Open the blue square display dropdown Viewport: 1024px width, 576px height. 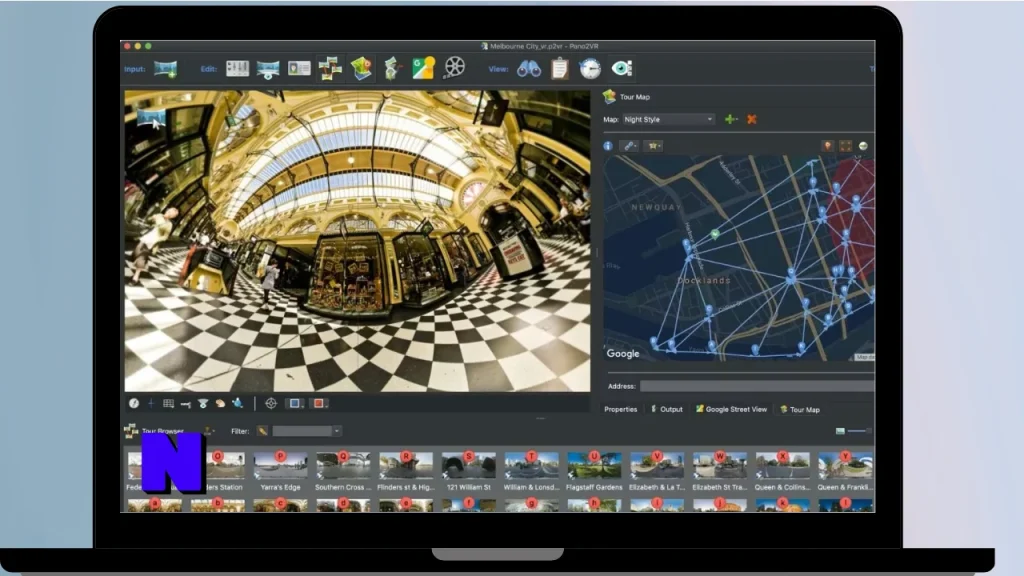295,404
